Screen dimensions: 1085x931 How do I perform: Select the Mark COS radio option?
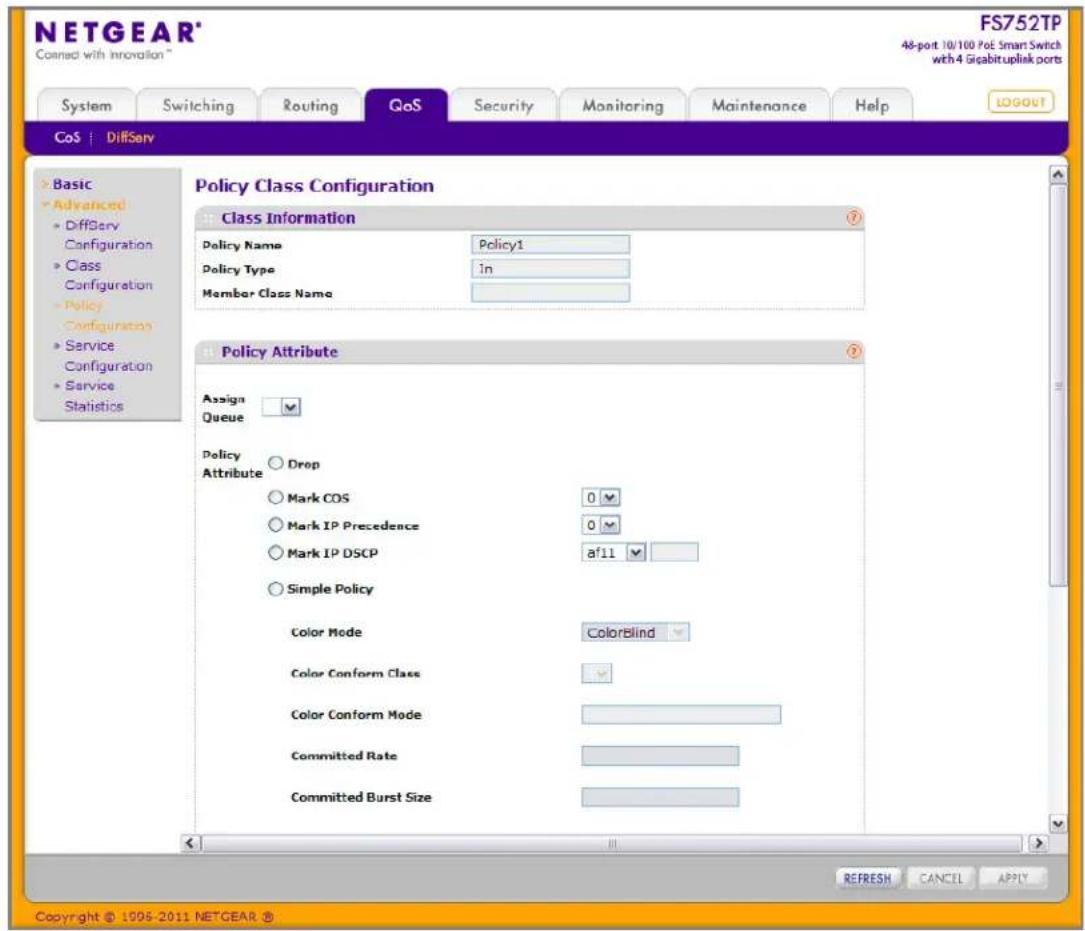pyautogui.click(x=275, y=497)
